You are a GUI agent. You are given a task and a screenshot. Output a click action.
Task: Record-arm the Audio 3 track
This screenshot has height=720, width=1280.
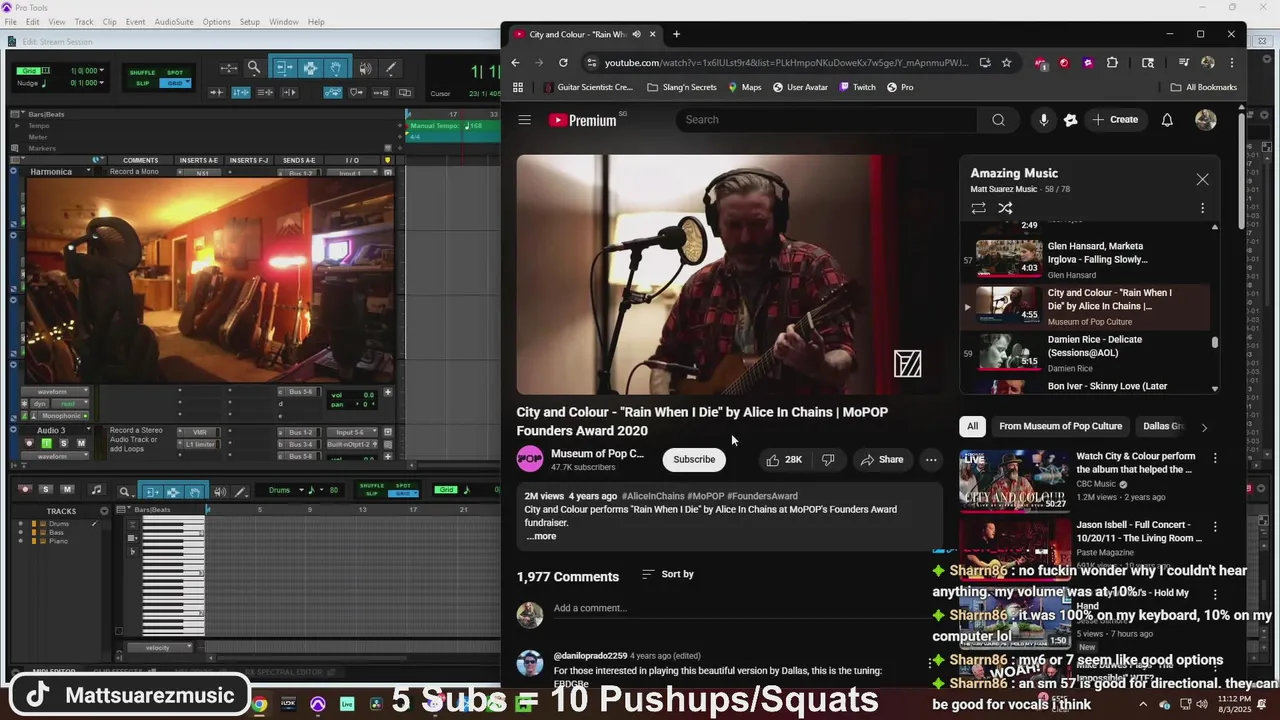pos(28,443)
